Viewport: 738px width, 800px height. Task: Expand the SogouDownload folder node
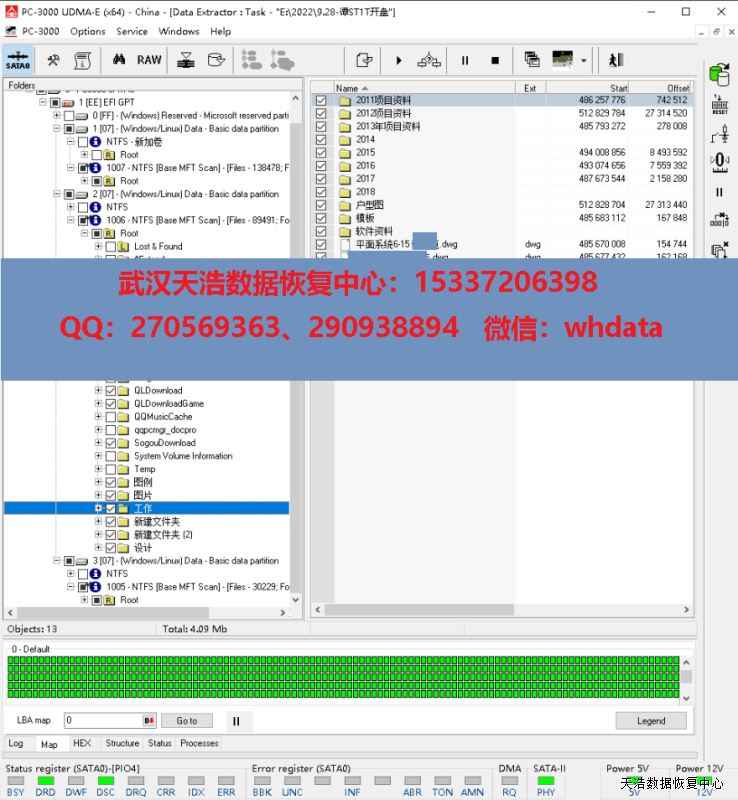point(98,443)
